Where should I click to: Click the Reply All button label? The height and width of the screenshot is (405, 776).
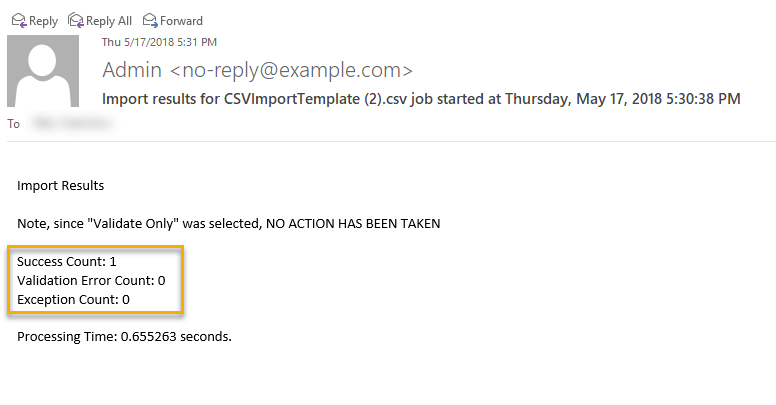click(109, 21)
